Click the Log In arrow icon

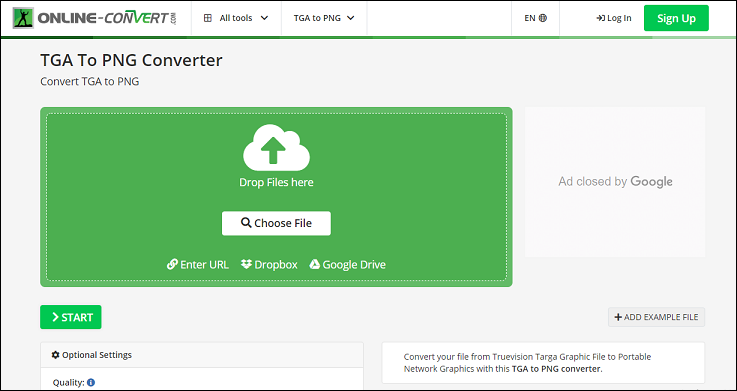click(x=600, y=18)
